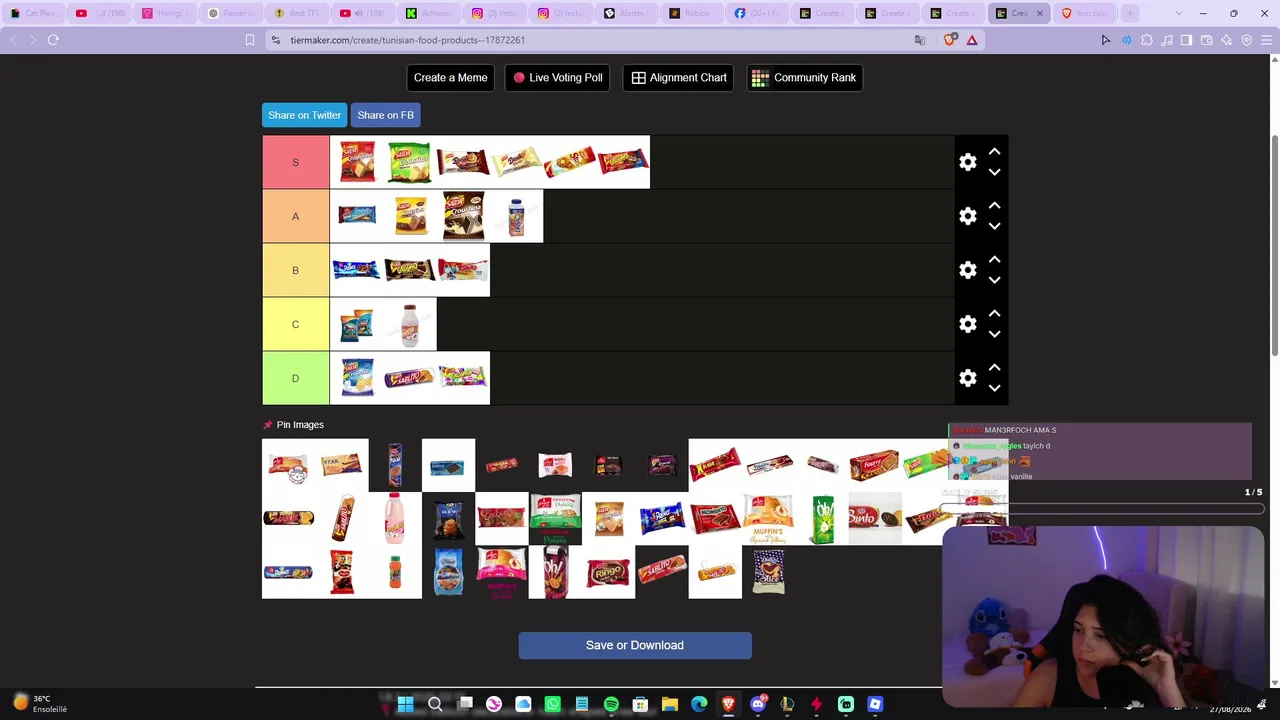Open taskbar Search

[x=435, y=704]
